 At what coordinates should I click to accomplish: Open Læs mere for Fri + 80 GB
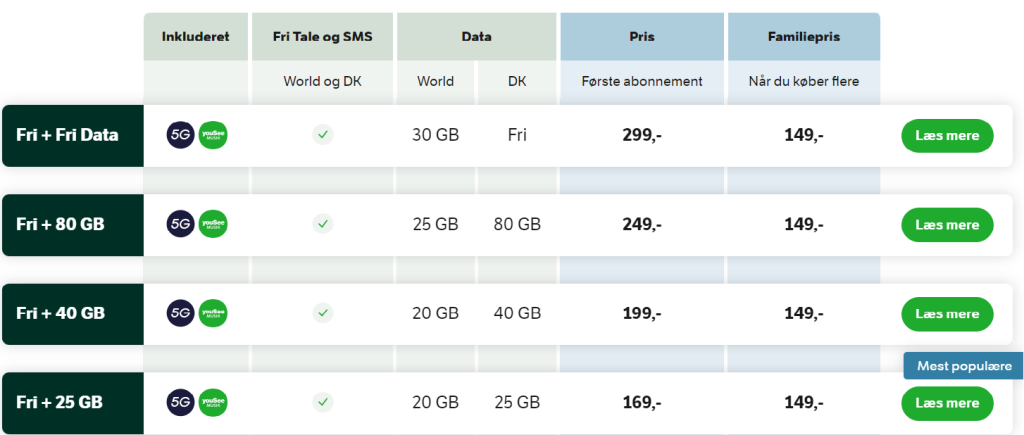coord(947,224)
